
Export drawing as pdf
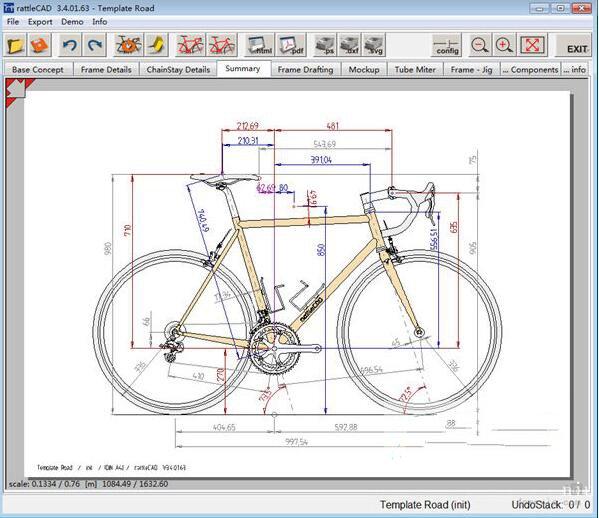291,45
